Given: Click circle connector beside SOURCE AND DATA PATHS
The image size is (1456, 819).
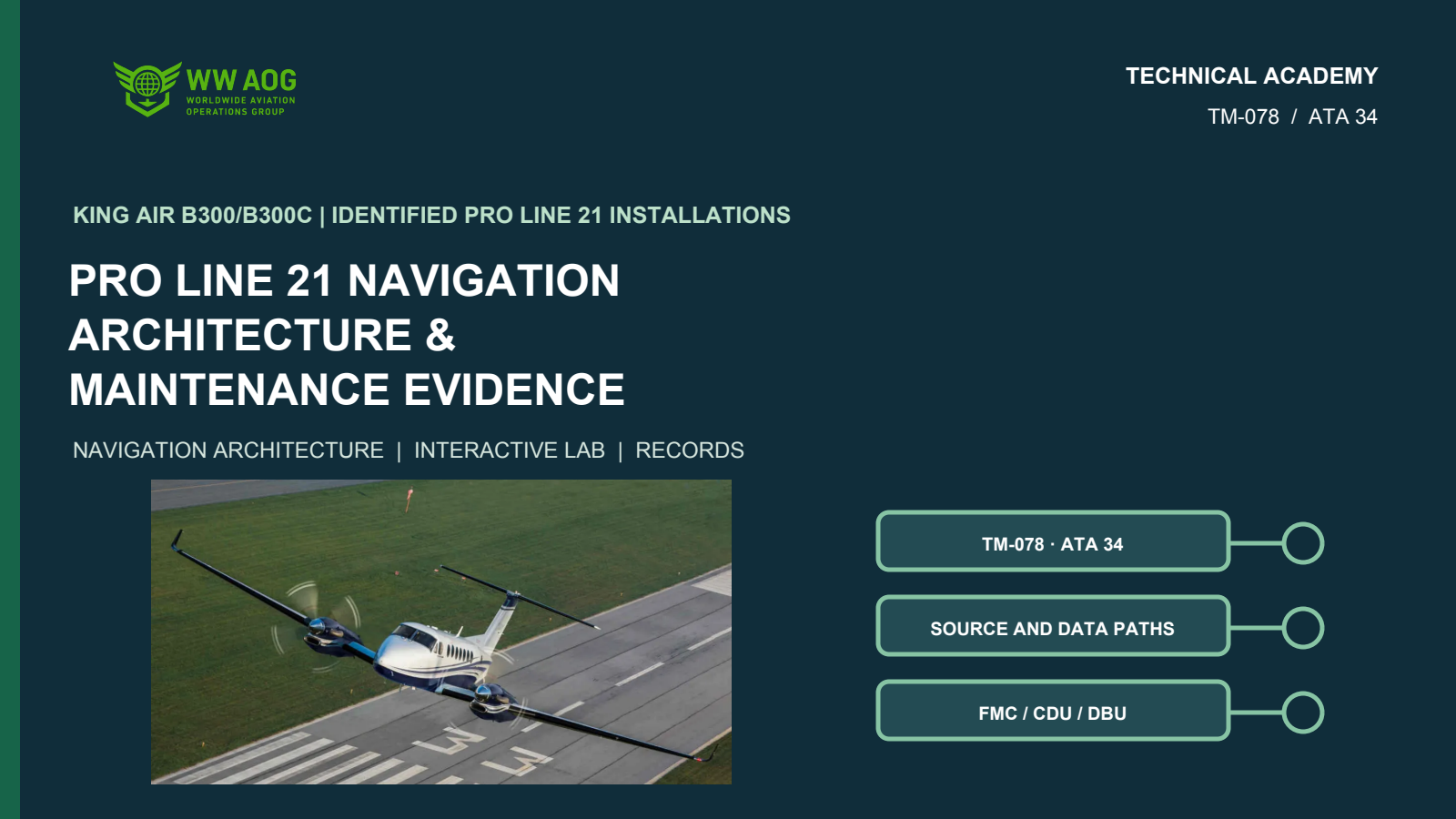Looking at the screenshot, I should point(1303,628).
